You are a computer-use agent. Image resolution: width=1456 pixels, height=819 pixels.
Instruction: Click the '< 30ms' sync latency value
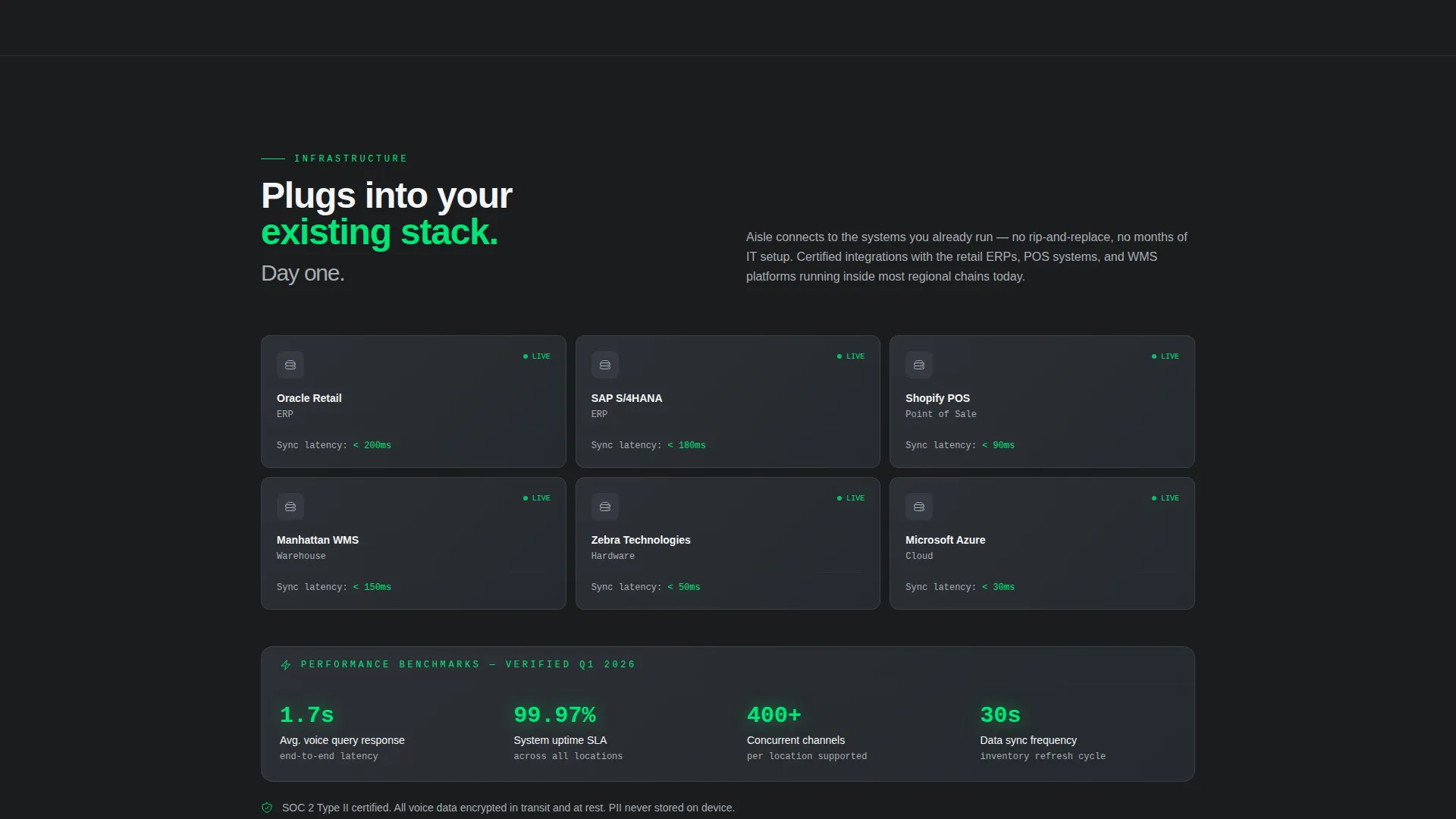point(998,587)
